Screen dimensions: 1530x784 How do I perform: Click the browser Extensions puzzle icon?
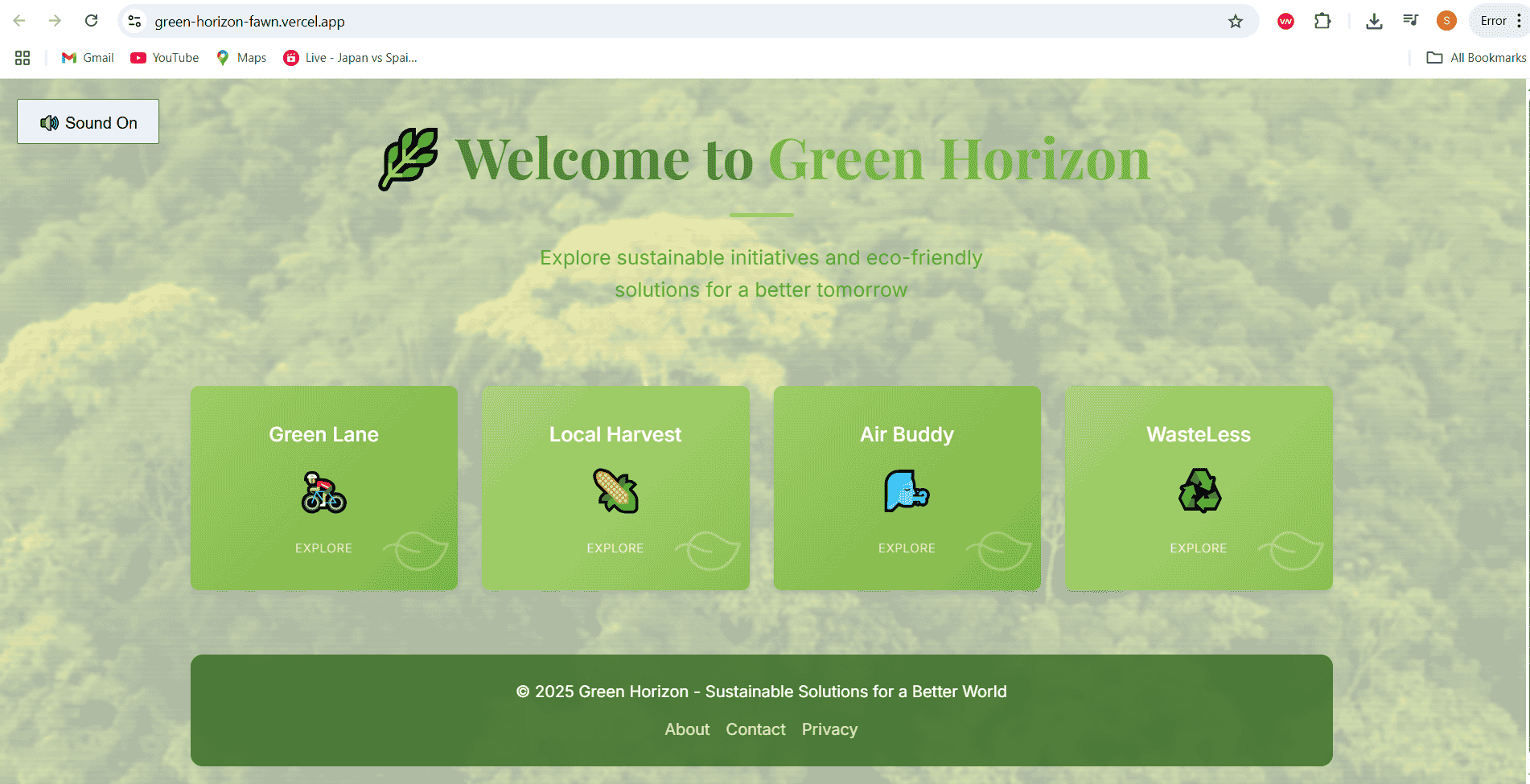[1322, 21]
